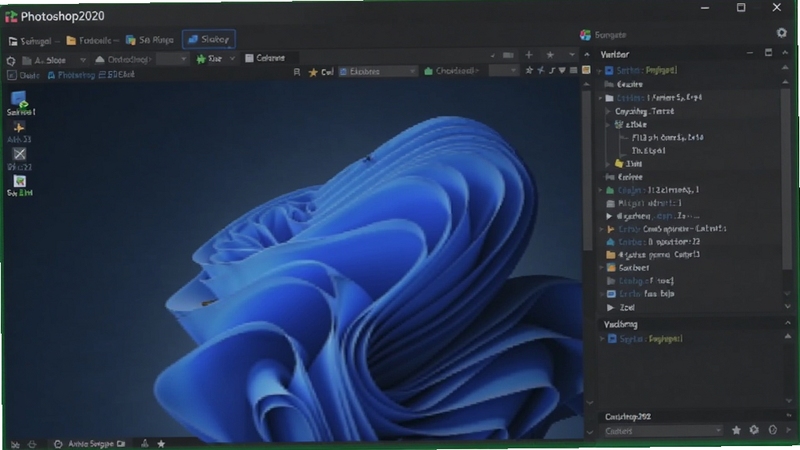This screenshot has height=450, width=800.
Task: Collapse the Vudbrng panel with its chevron
Action: click(x=788, y=323)
